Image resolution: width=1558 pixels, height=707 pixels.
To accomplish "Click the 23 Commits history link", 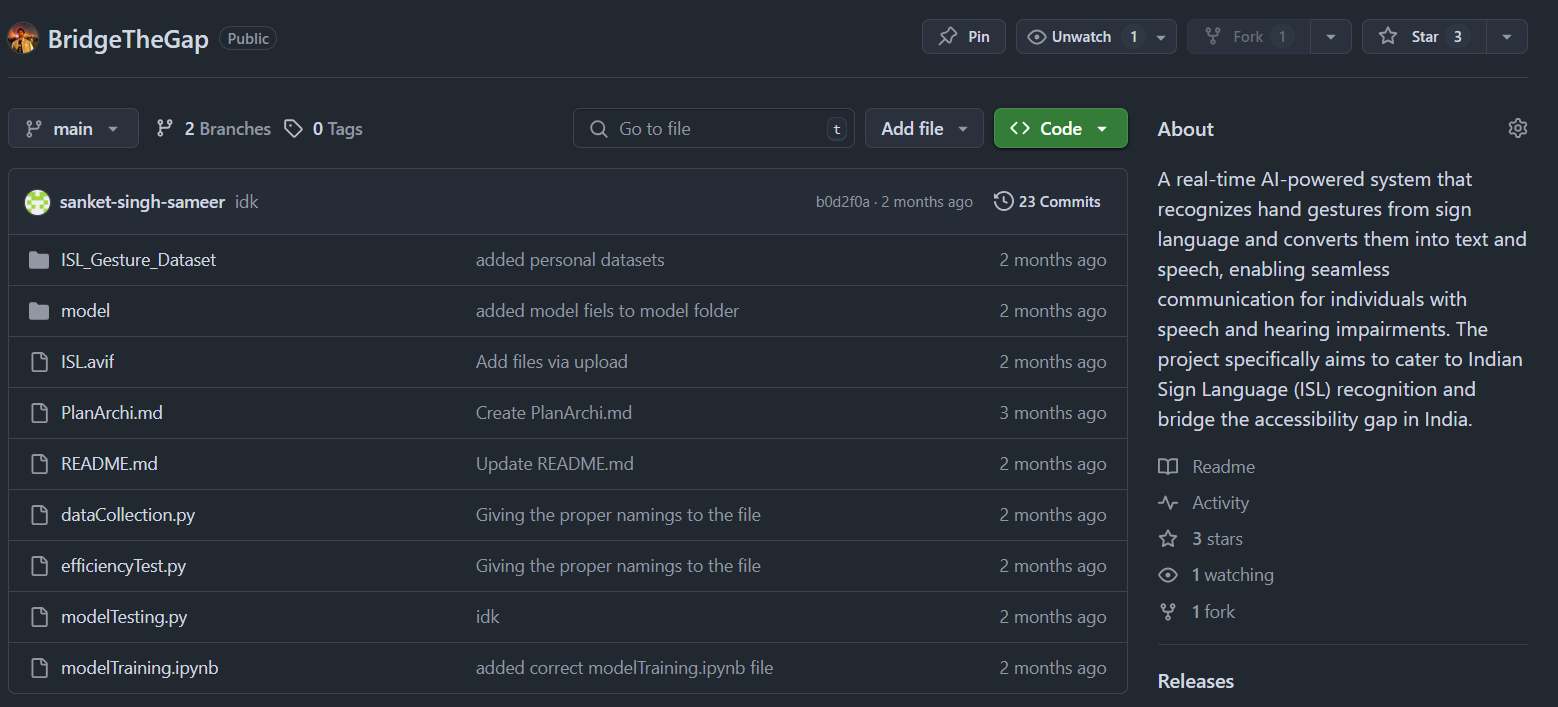I will (x=1047, y=202).
